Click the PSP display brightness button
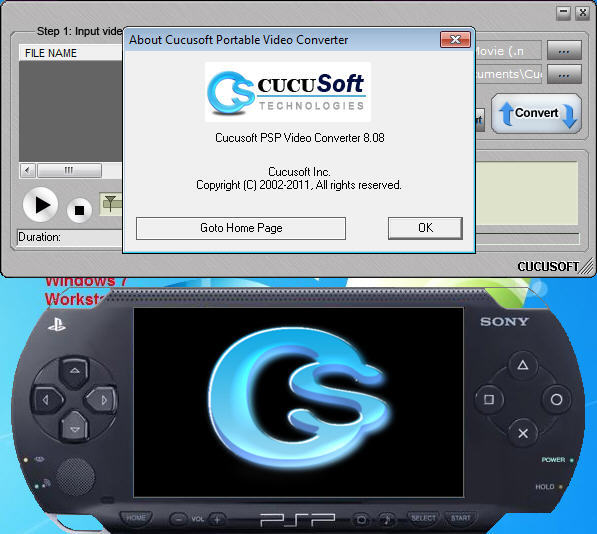Screen dimensions: 597x534 [x=361, y=520]
